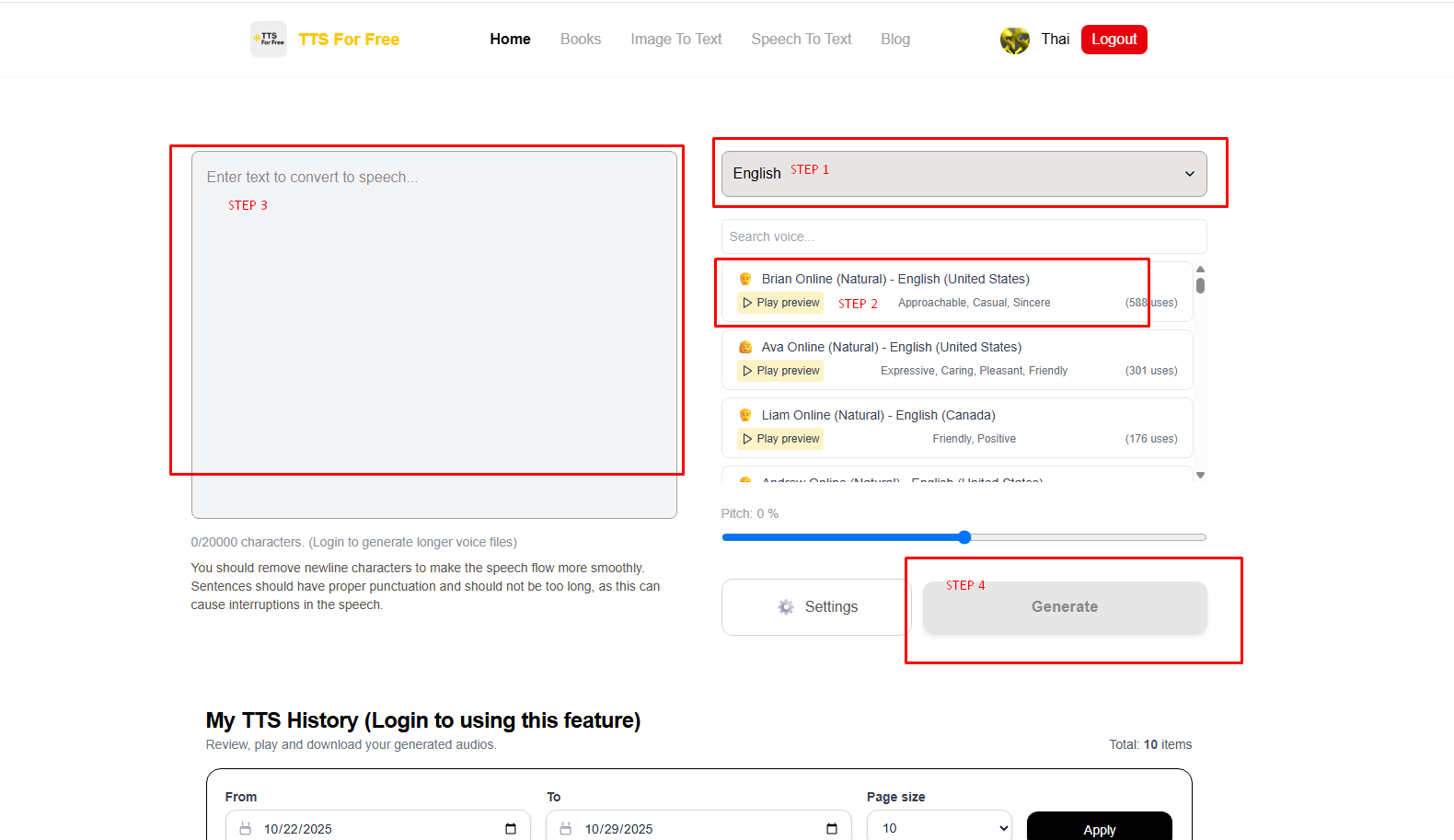This screenshot has height=840, width=1454.
Task: Click 'Pitch: 0 %' label
Action: [749, 513]
